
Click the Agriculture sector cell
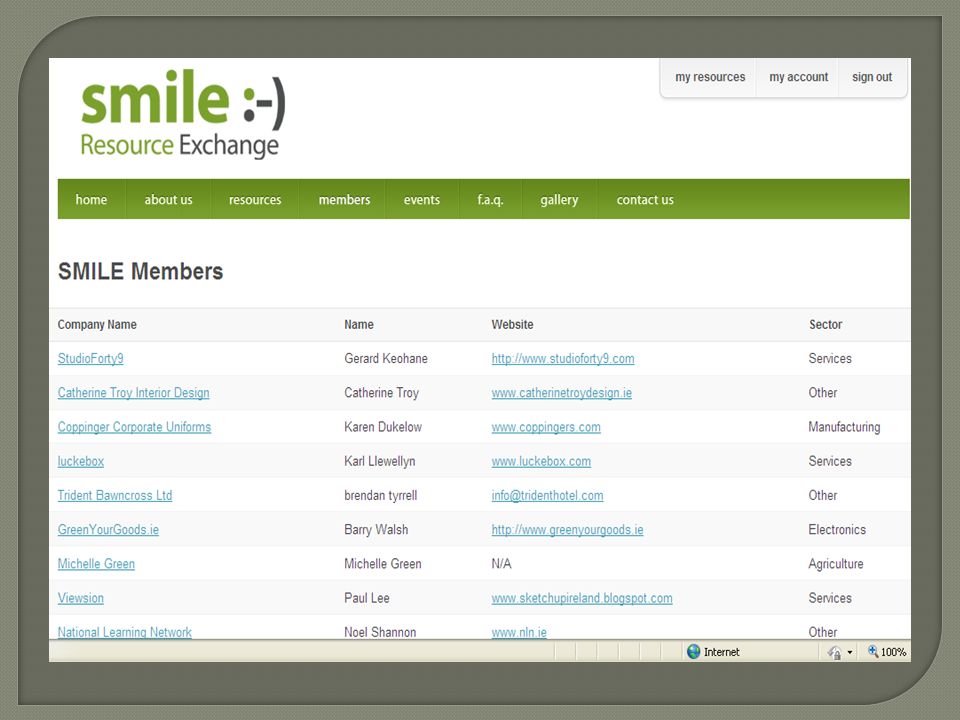coord(836,564)
